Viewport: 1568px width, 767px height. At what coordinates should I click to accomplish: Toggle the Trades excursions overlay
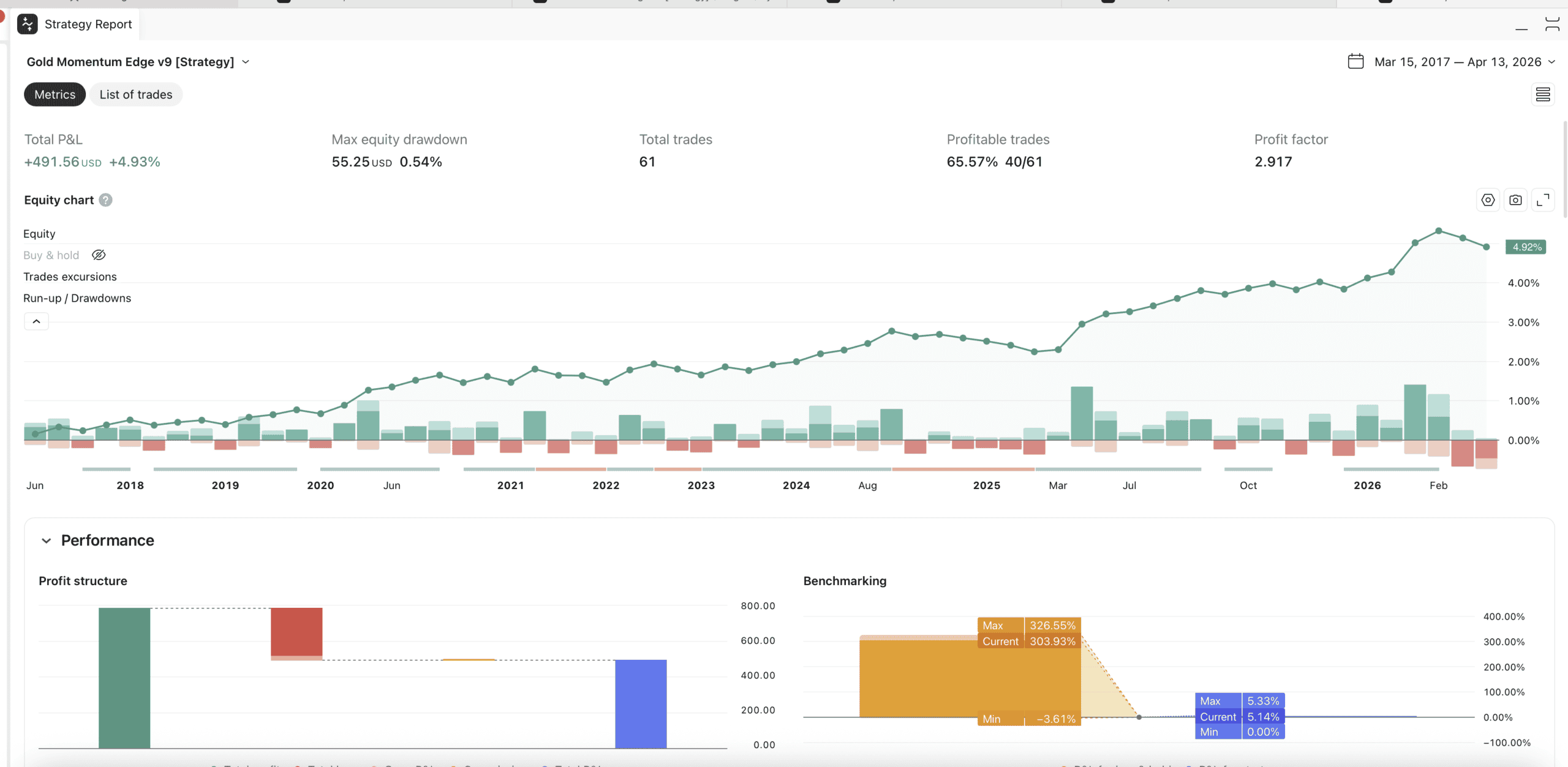point(70,276)
